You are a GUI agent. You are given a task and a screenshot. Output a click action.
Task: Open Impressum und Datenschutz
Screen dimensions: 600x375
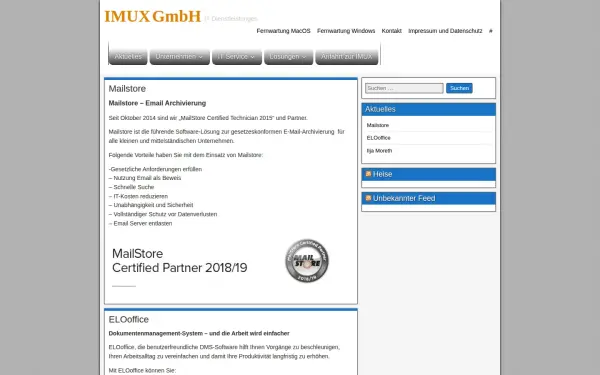[x=445, y=31]
